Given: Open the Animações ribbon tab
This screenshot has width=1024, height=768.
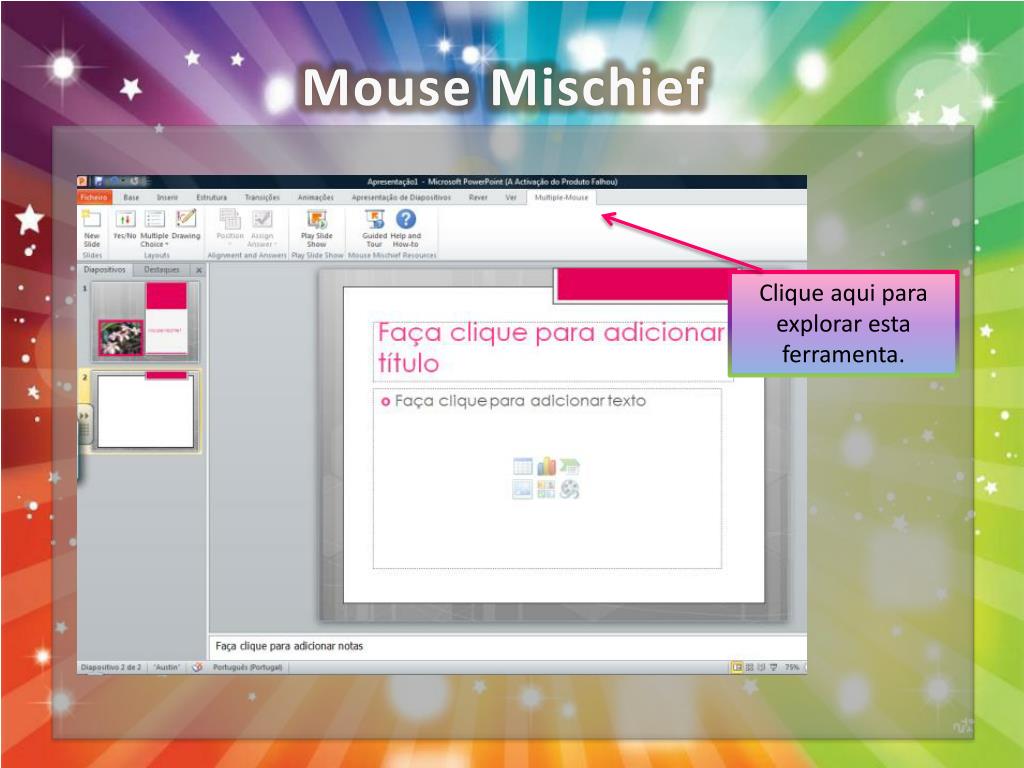Looking at the screenshot, I should click(315, 197).
